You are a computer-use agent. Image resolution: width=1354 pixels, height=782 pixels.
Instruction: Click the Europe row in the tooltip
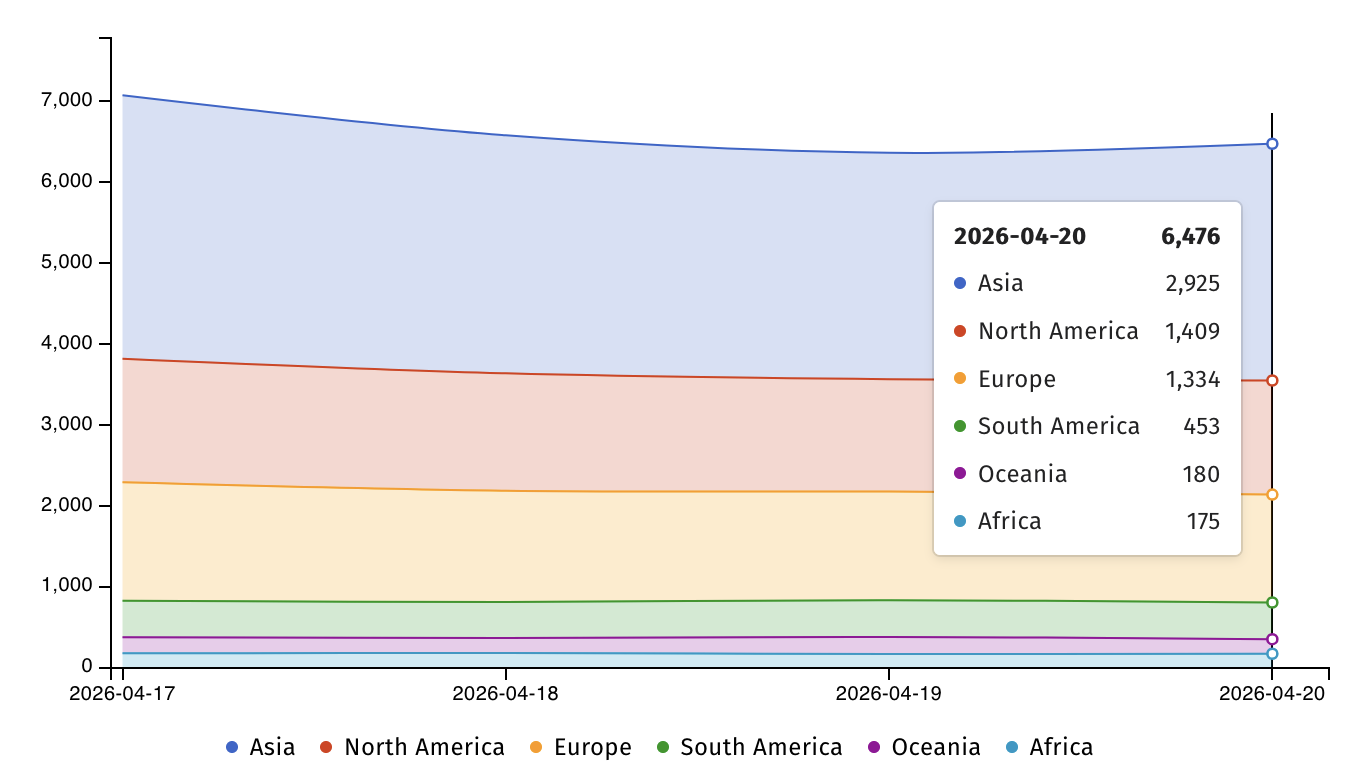(1086, 379)
